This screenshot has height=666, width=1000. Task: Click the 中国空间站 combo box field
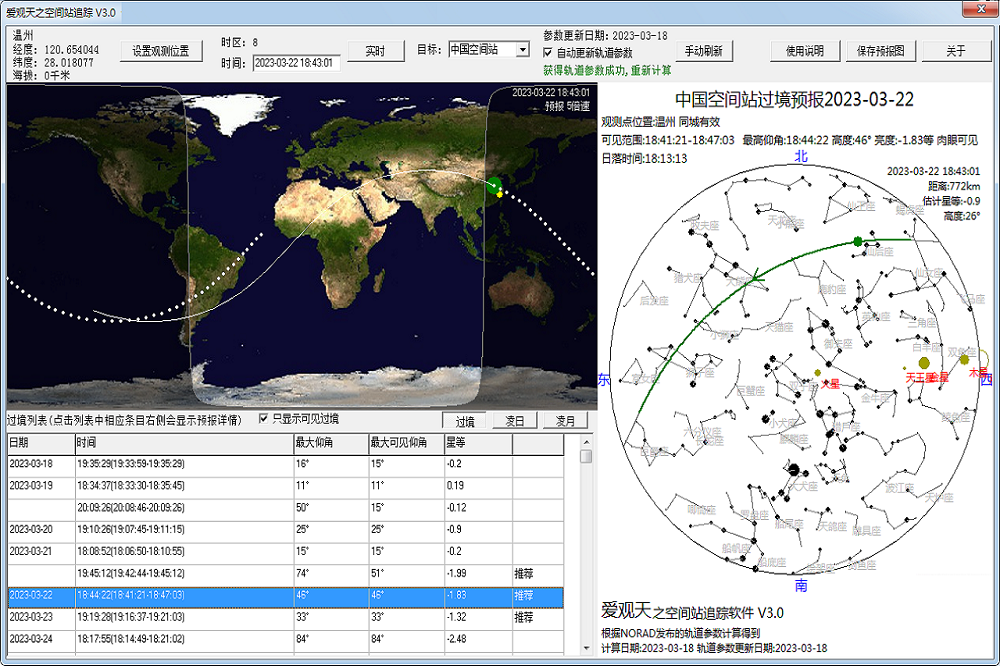click(x=480, y=49)
